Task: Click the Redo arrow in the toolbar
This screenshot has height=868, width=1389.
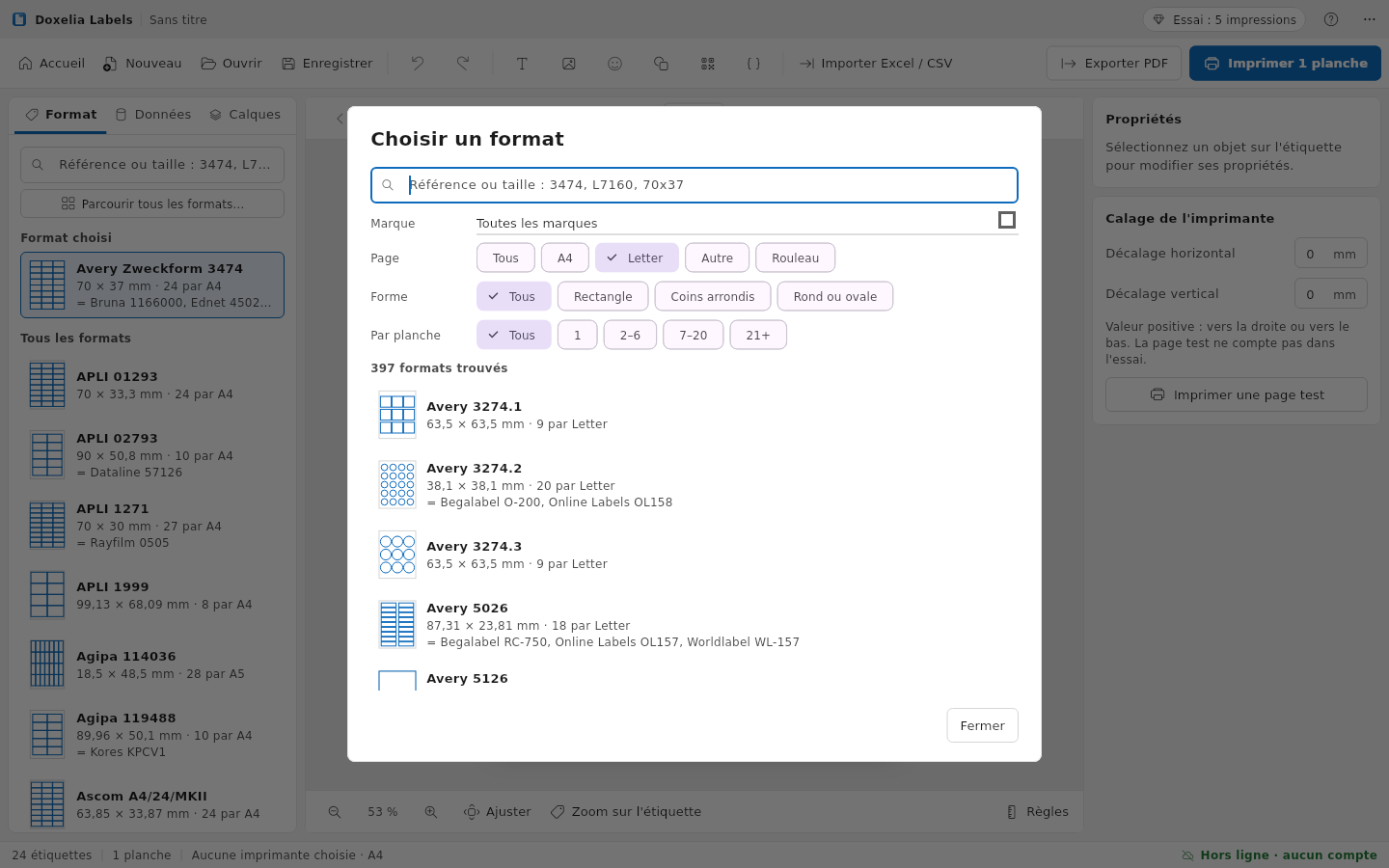Action: pyautogui.click(x=463, y=64)
